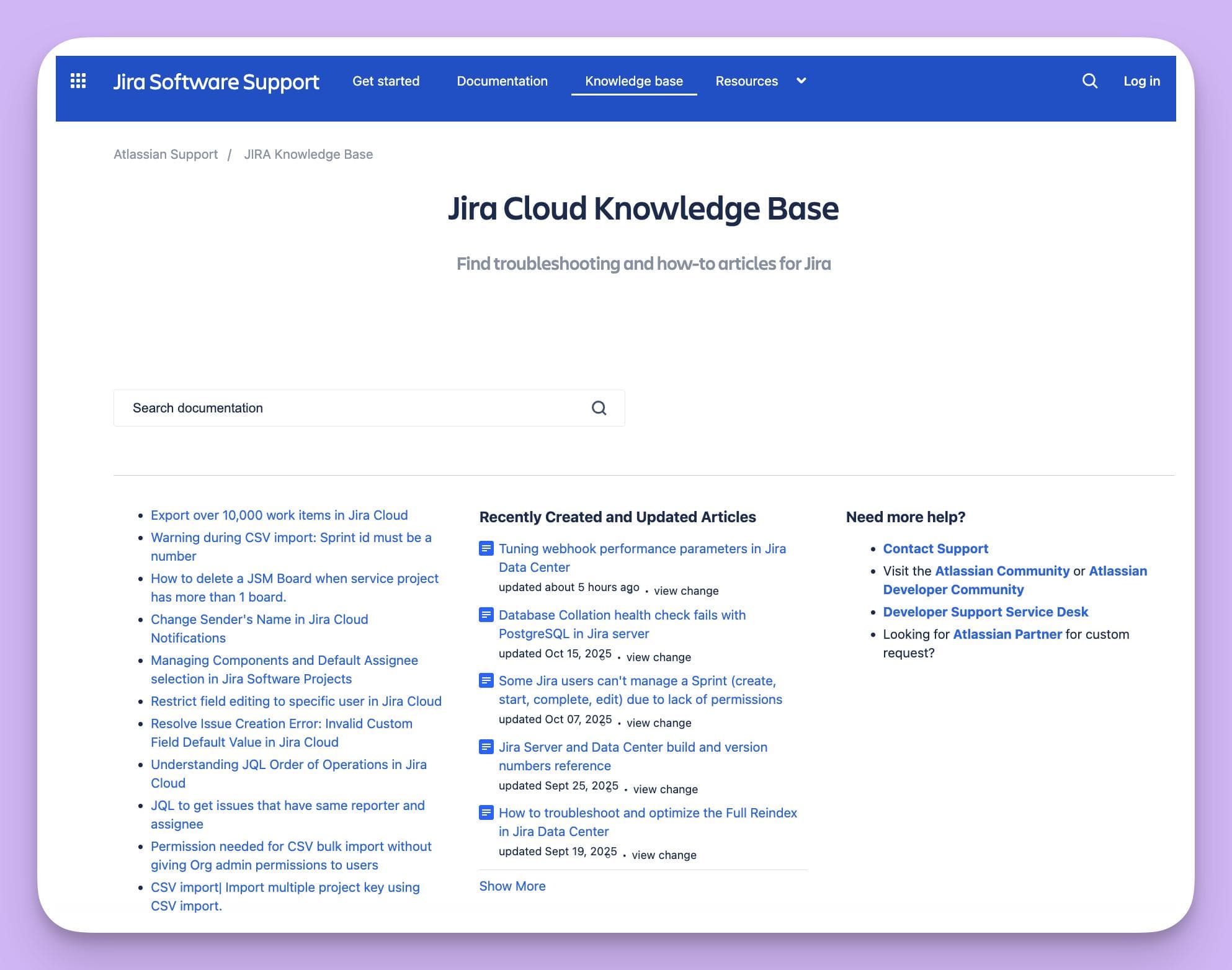Image resolution: width=1232 pixels, height=970 pixels.
Task: Switch to the Knowledge base tab
Action: coord(633,81)
